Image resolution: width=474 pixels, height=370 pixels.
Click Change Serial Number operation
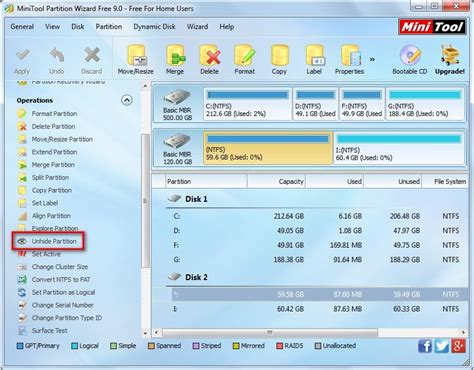tap(63, 305)
